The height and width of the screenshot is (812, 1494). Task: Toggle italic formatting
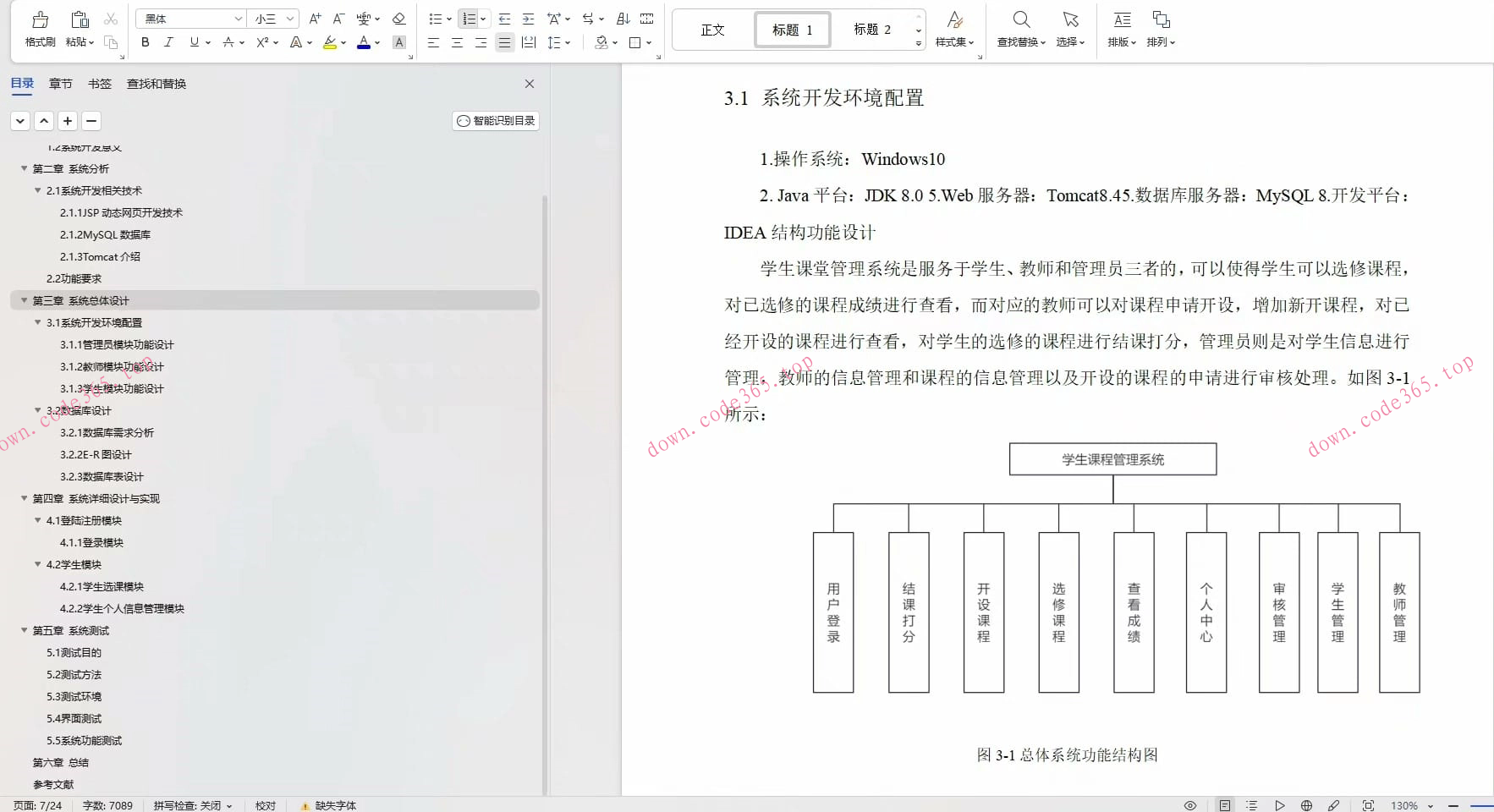169,41
